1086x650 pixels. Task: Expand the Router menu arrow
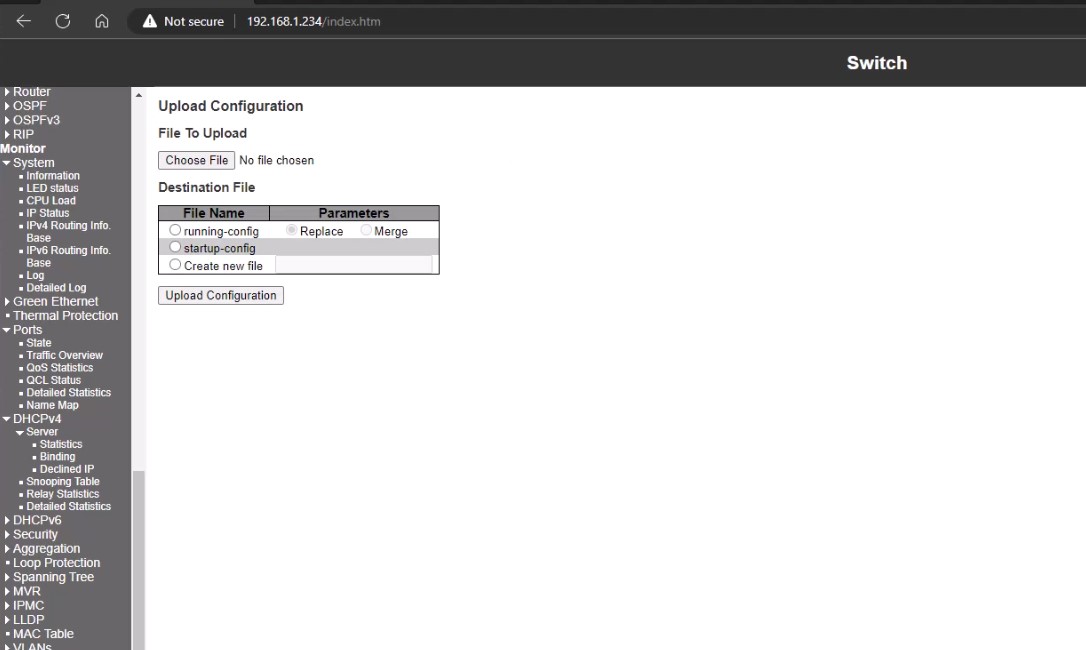pyautogui.click(x=7, y=91)
